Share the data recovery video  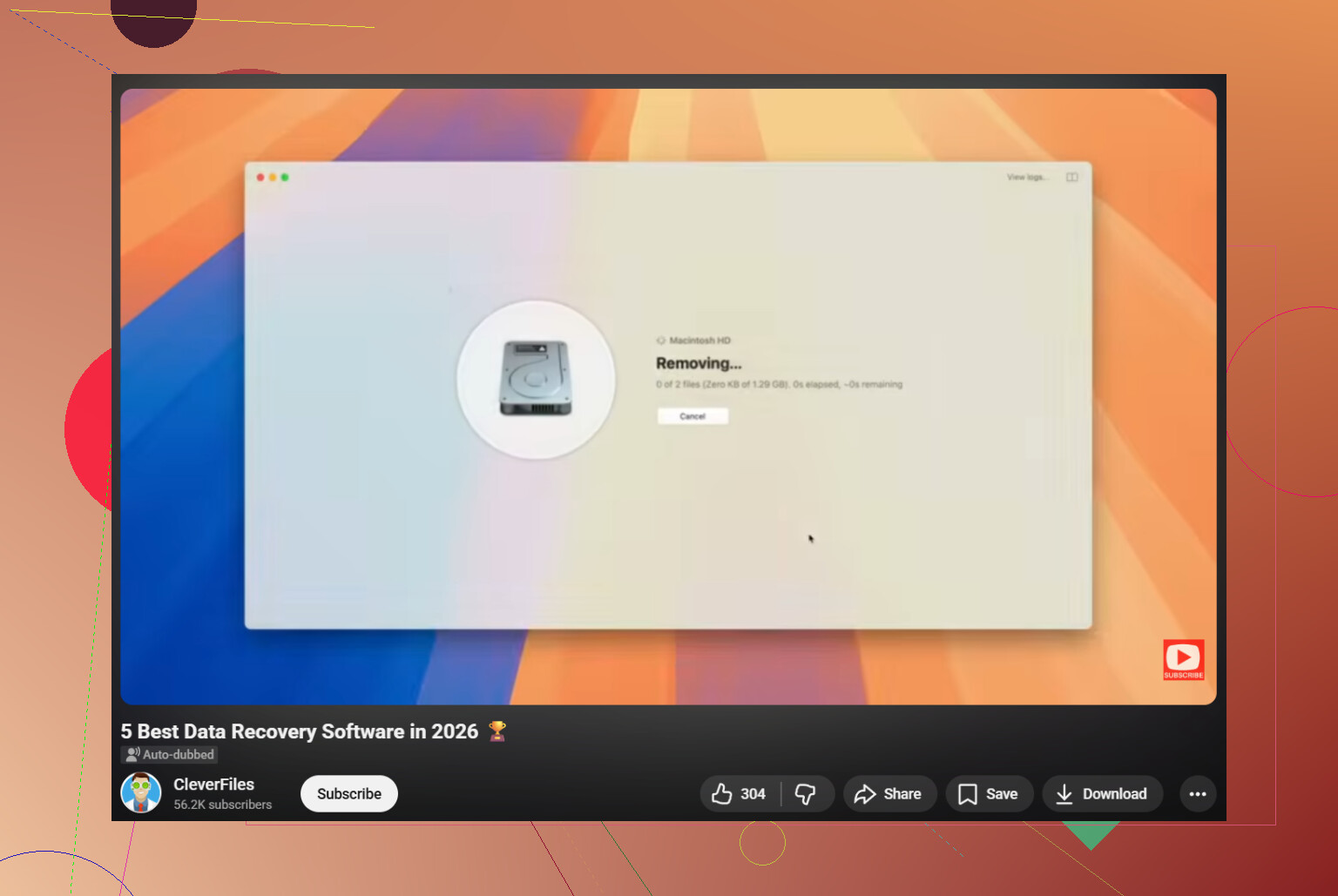(x=889, y=794)
